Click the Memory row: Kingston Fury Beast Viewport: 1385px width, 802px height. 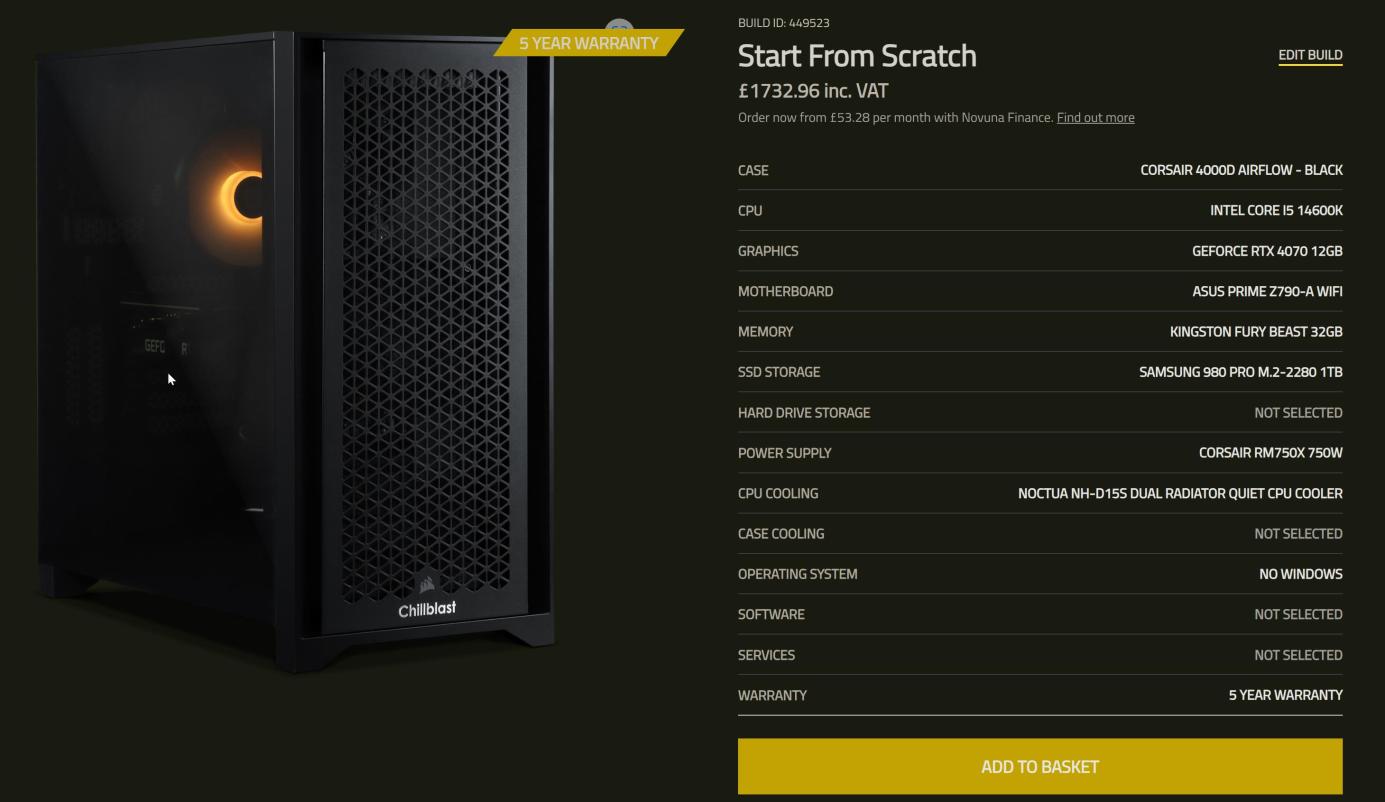coord(1040,332)
